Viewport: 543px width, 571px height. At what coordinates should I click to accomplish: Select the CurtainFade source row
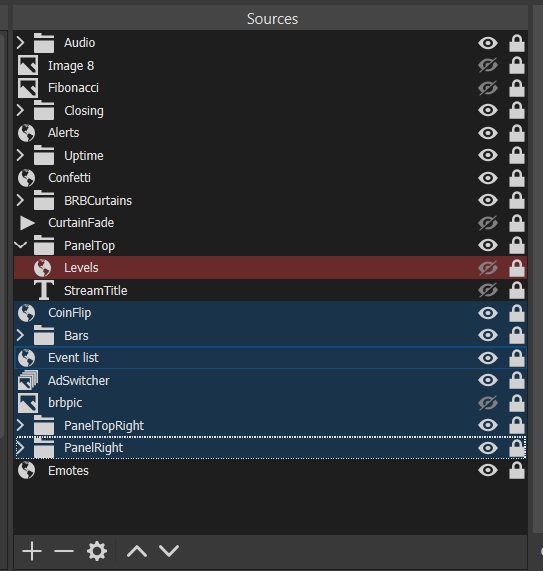point(270,223)
